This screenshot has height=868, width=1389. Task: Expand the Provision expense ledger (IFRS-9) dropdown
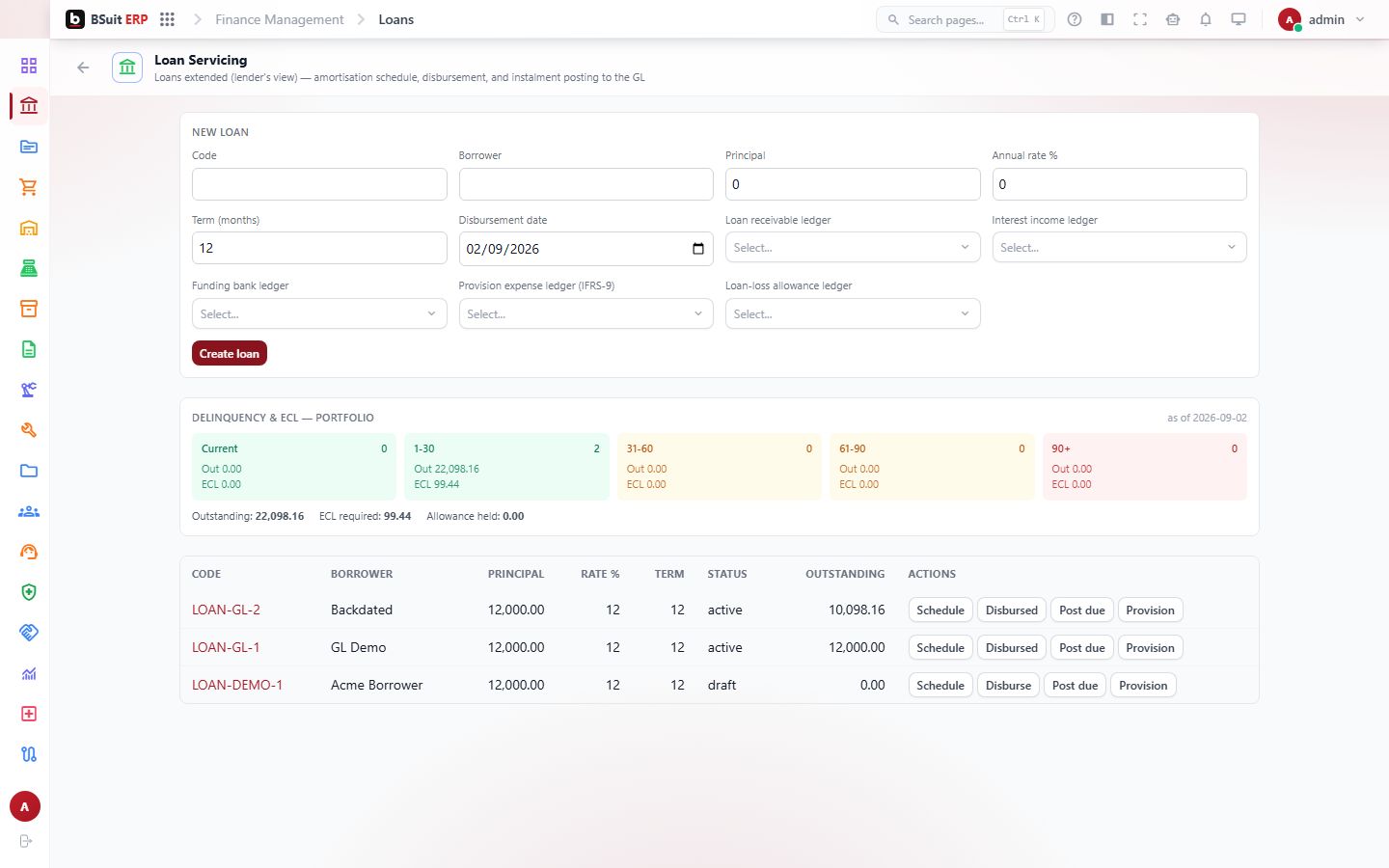coord(586,313)
